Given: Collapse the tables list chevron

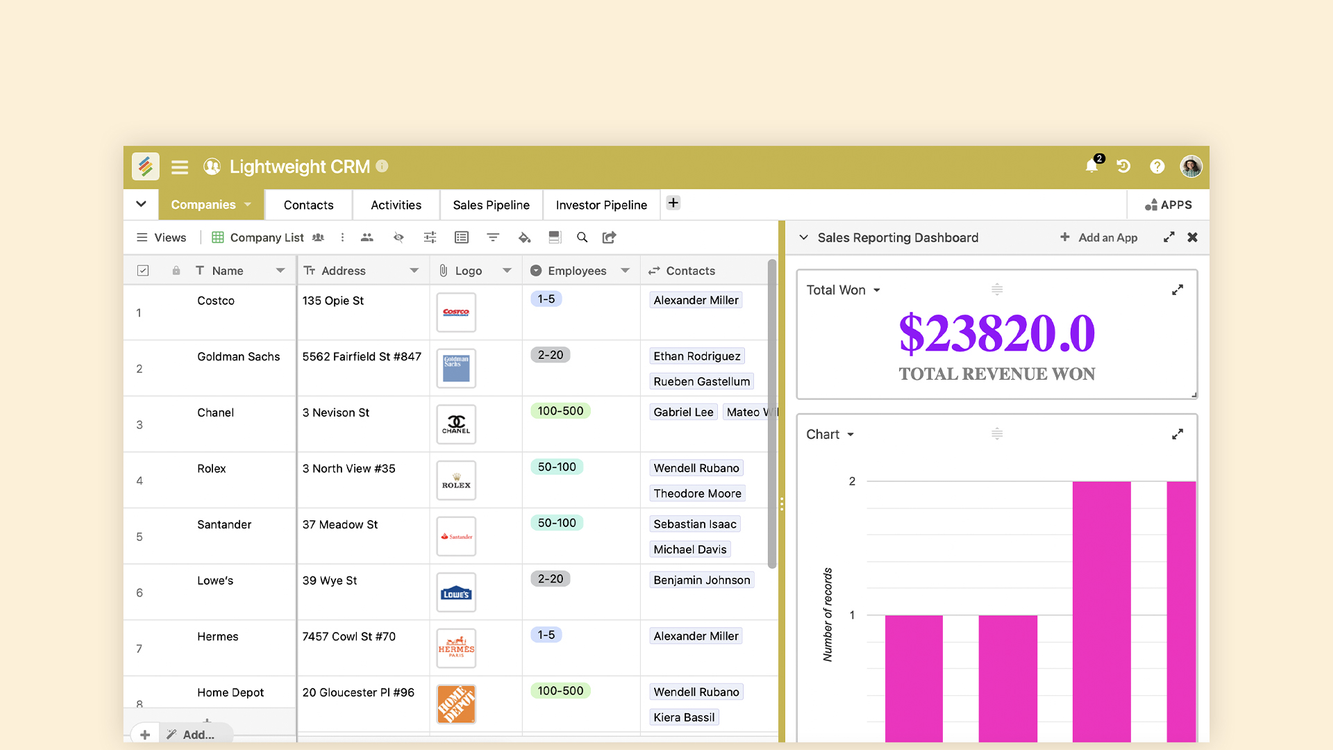Looking at the screenshot, I should [x=141, y=204].
